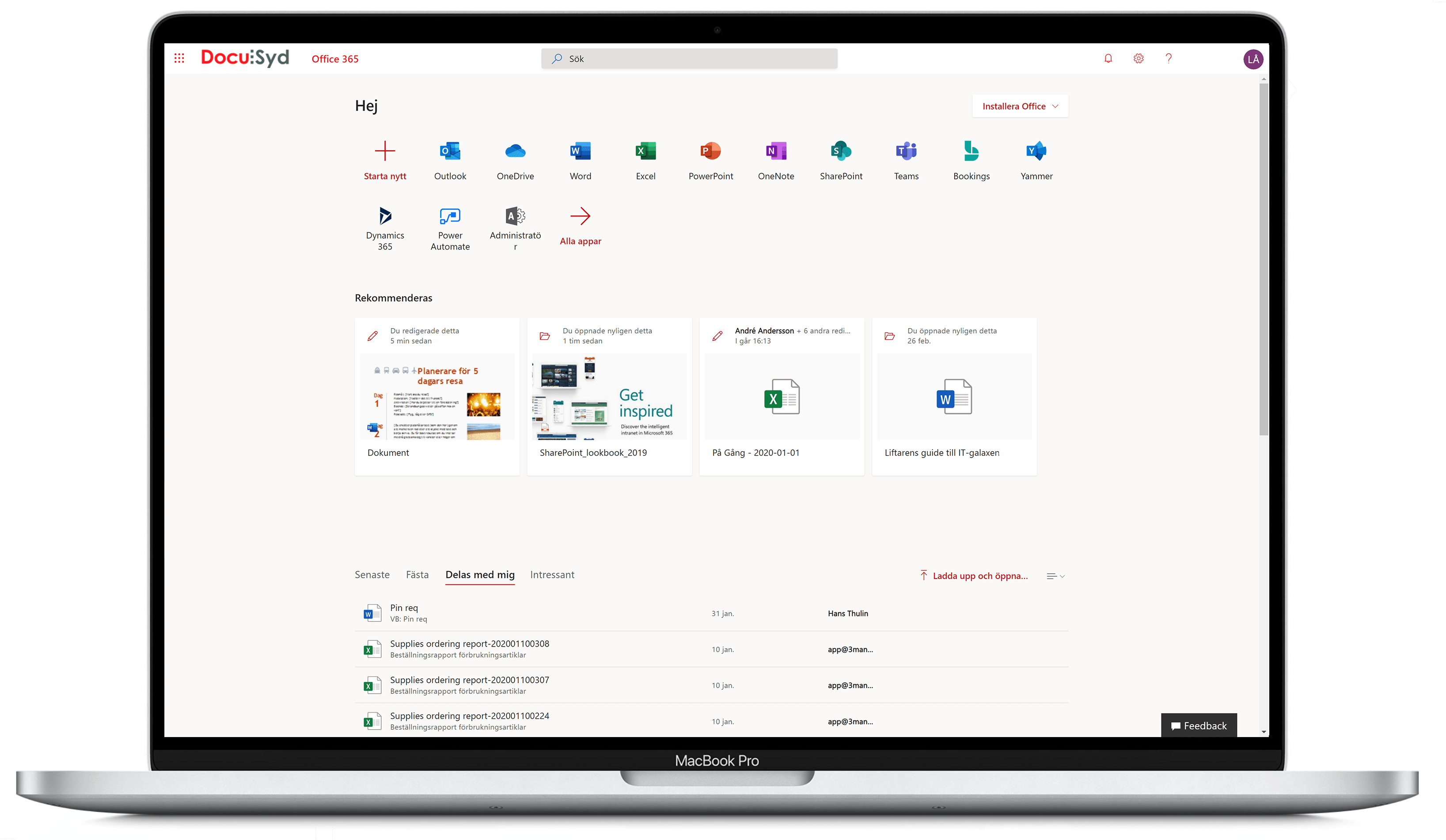Click the Rekommenderas heading
Image resolution: width=1446 pixels, height=840 pixels.
point(394,298)
